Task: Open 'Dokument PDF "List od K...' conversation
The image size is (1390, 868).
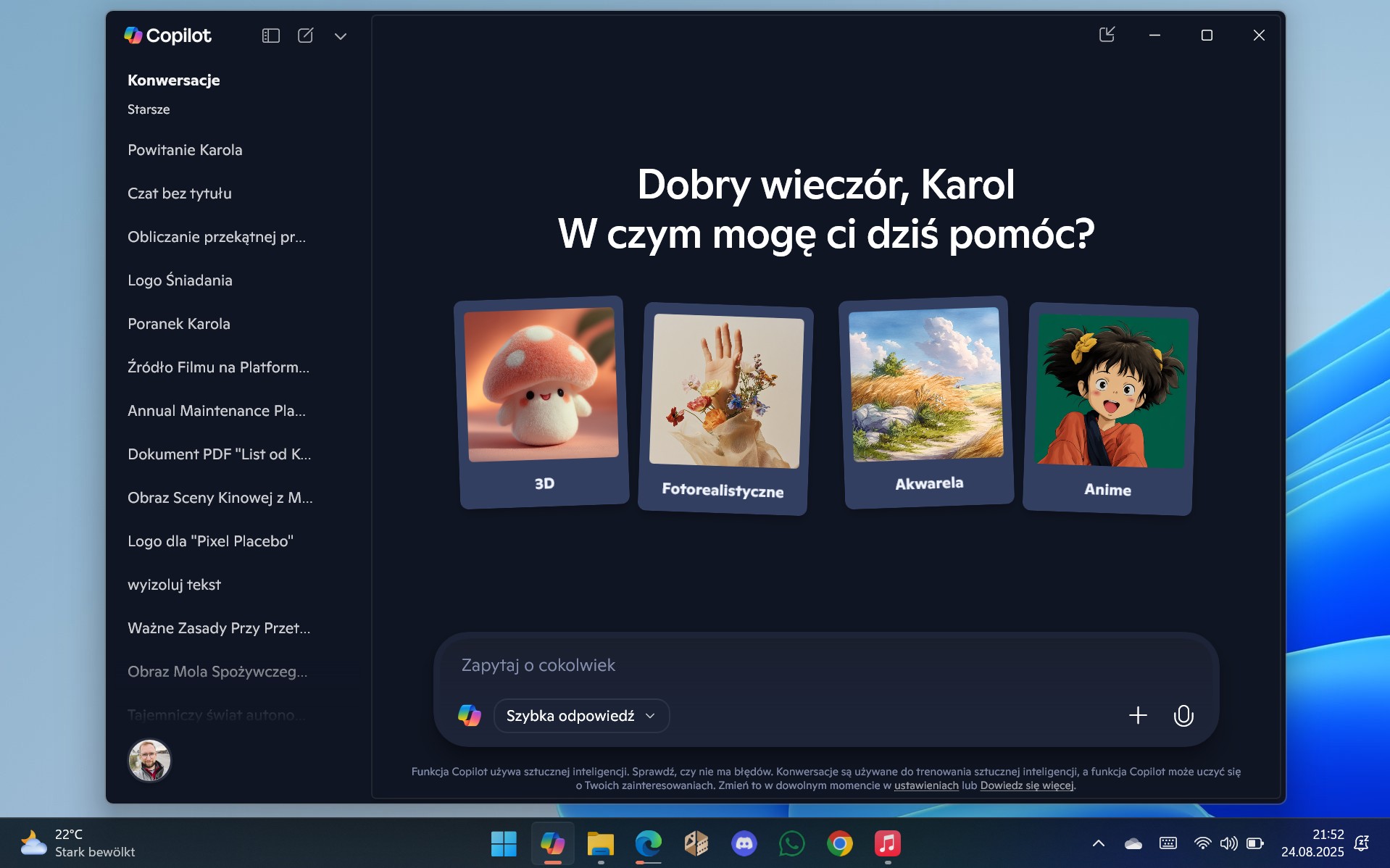Action: coord(219,454)
